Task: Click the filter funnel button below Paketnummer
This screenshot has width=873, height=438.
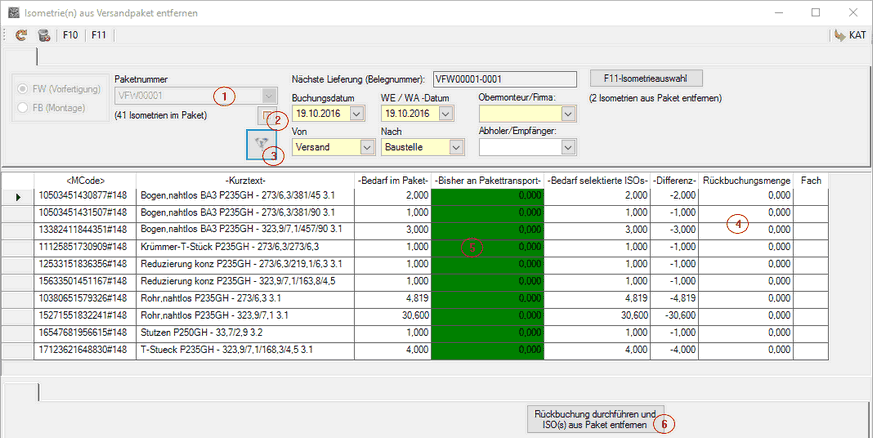Action: point(263,144)
